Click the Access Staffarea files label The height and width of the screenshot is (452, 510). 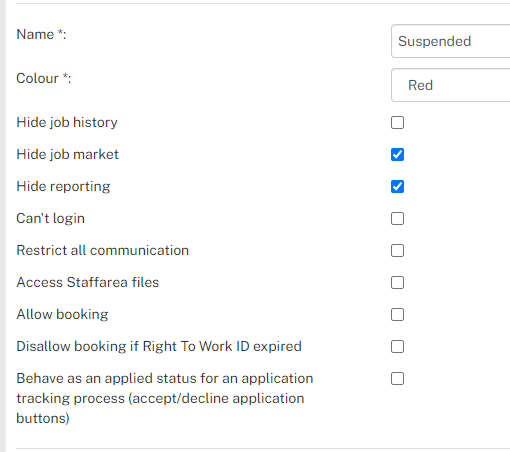point(88,282)
